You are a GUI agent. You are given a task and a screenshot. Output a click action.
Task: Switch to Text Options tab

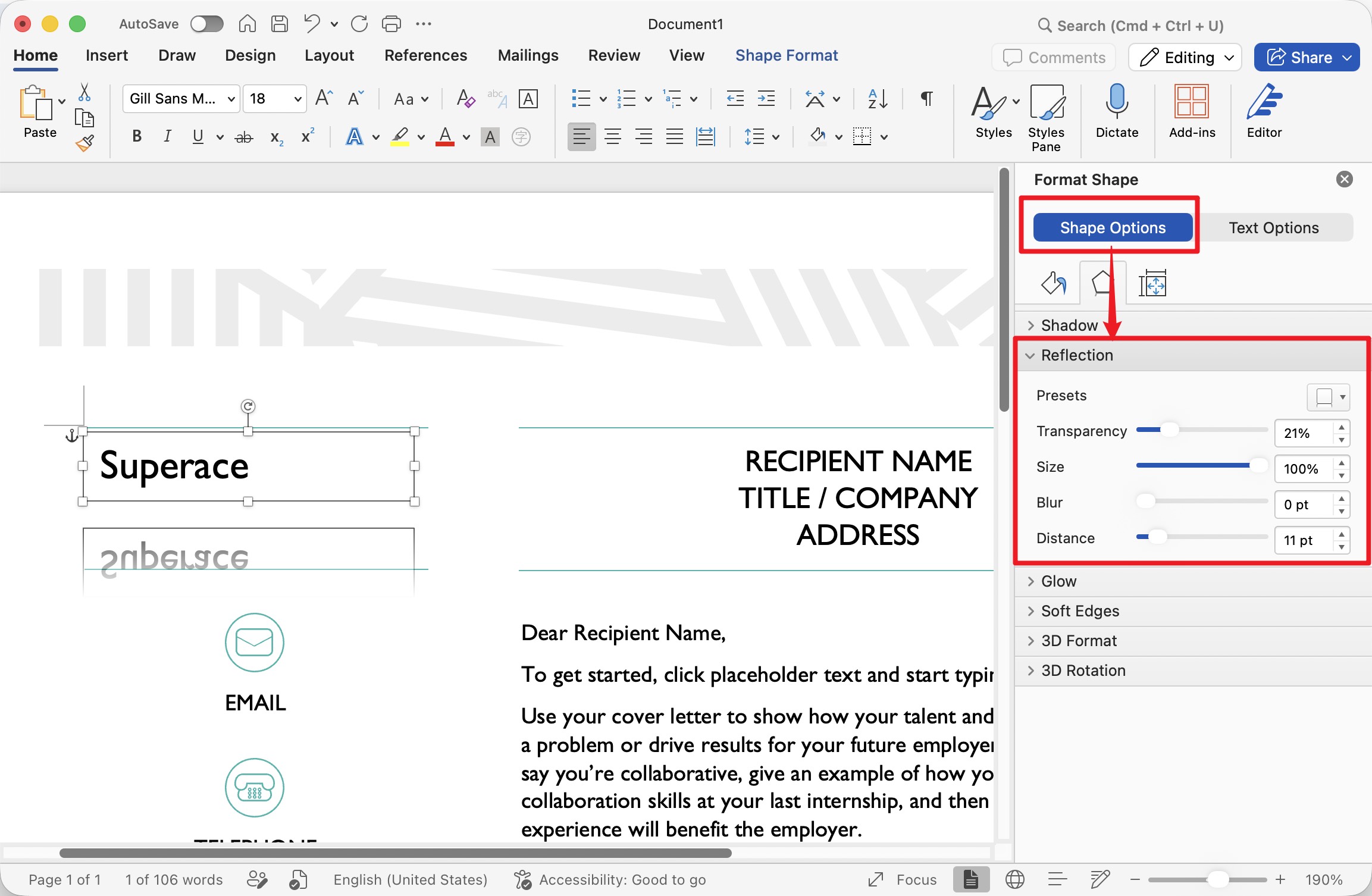coord(1274,227)
